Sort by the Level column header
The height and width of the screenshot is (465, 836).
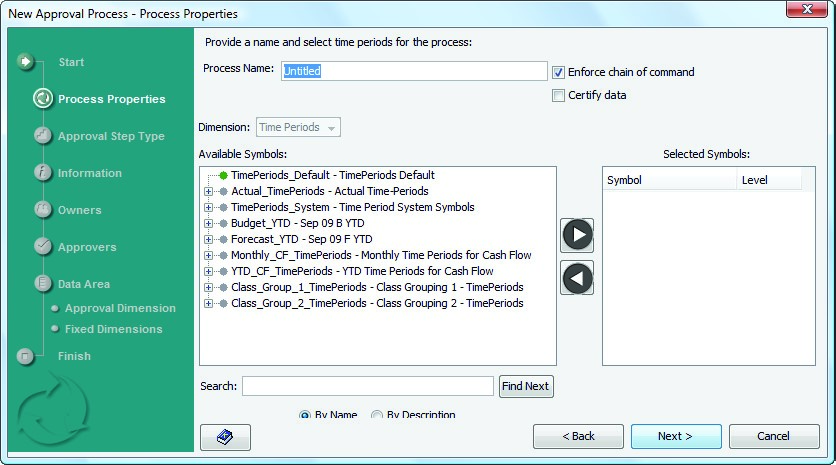click(x=769, y=180)
